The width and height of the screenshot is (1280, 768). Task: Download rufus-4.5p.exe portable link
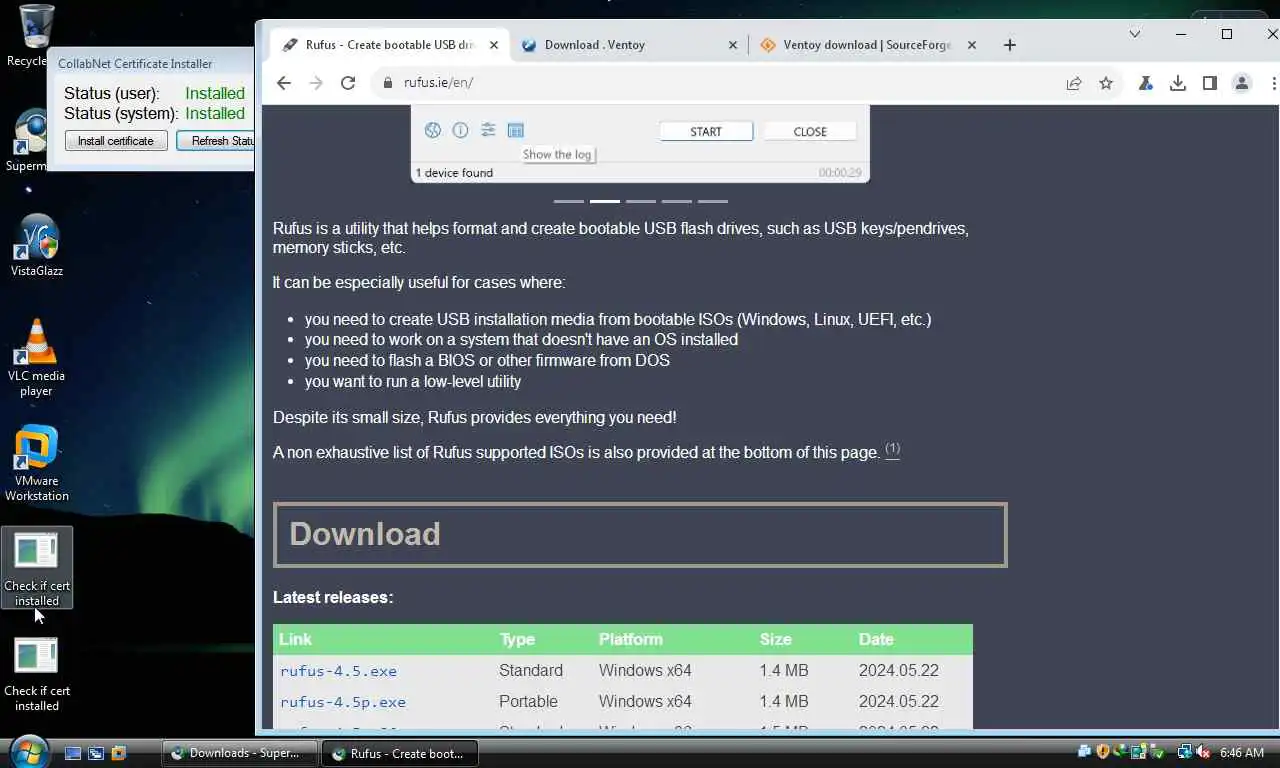(343, 702)
